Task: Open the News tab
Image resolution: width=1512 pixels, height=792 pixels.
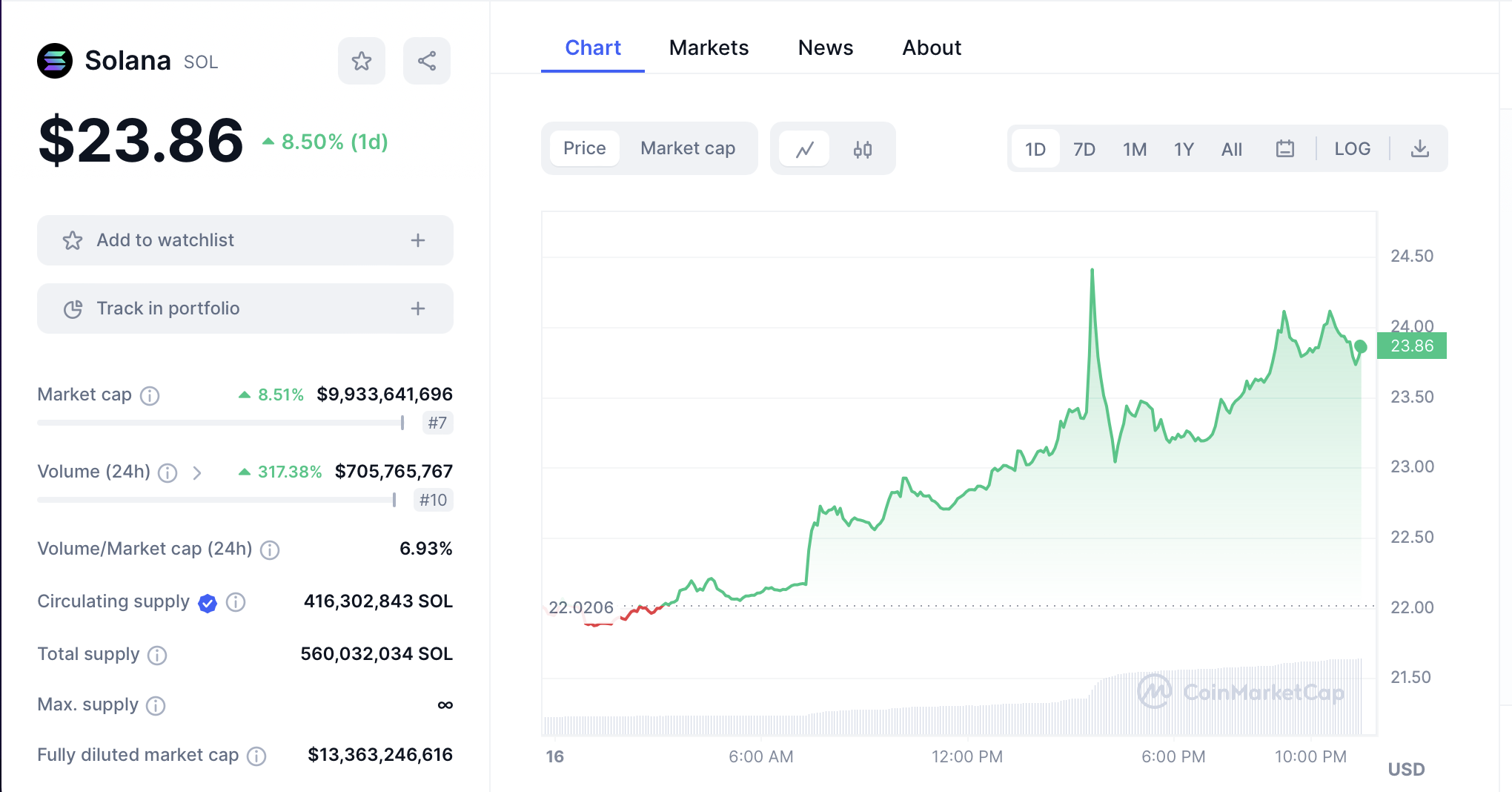Action: (x=825, y=47)
